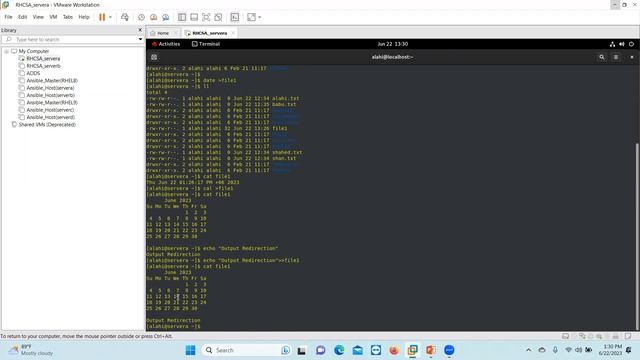Click the new terminal tab icon
The height and width of the screenshot is (360, 640).
(154, 58)
